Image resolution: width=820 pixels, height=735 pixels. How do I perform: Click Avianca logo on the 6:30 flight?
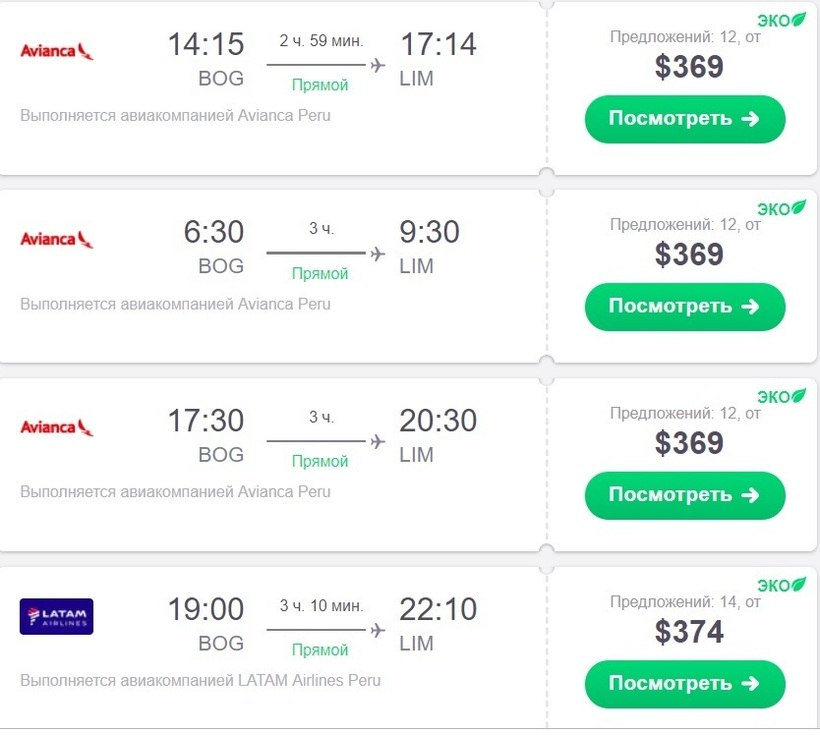pyautogui.click(x=56, y=239)
